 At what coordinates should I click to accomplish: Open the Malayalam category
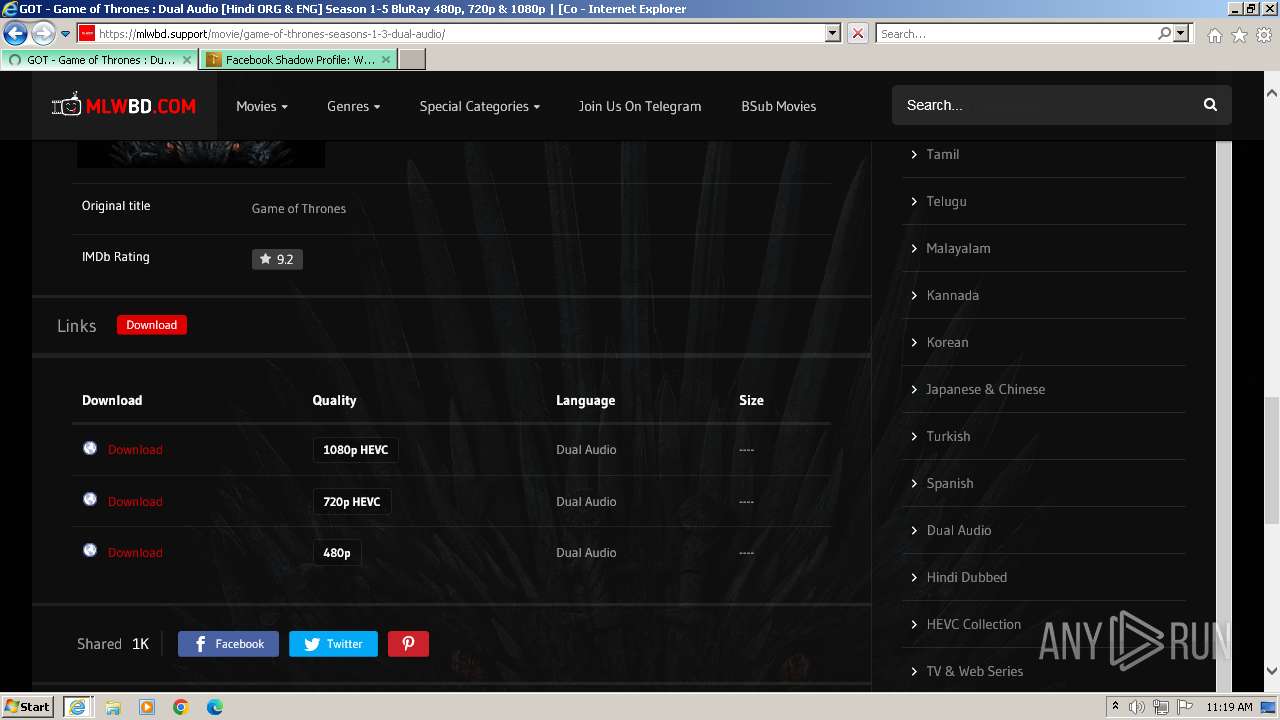click(x=958, y=248)
